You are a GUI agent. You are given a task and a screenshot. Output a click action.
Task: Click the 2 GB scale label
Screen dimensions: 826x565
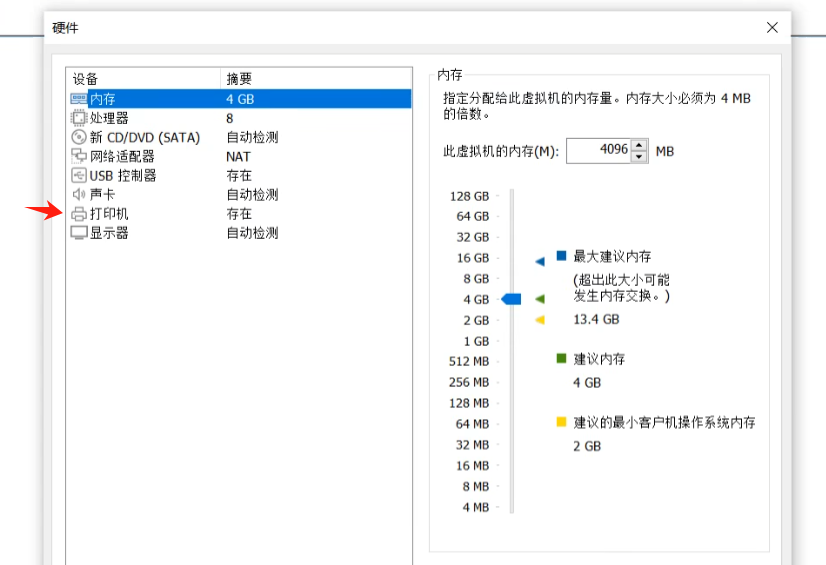(476, 320)
